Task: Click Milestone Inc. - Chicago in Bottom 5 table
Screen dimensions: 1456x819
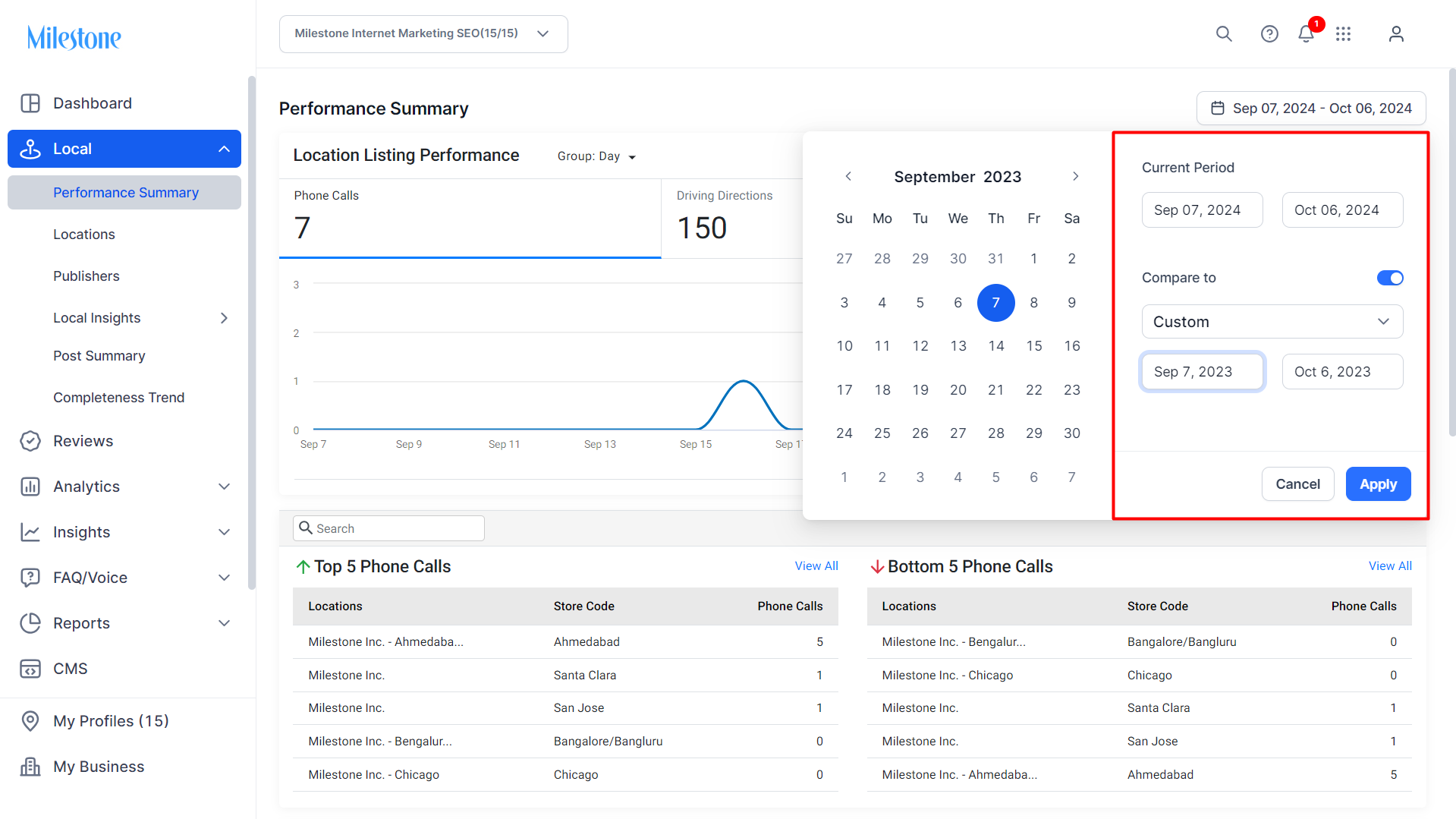Action: click(x=948, y=676)
